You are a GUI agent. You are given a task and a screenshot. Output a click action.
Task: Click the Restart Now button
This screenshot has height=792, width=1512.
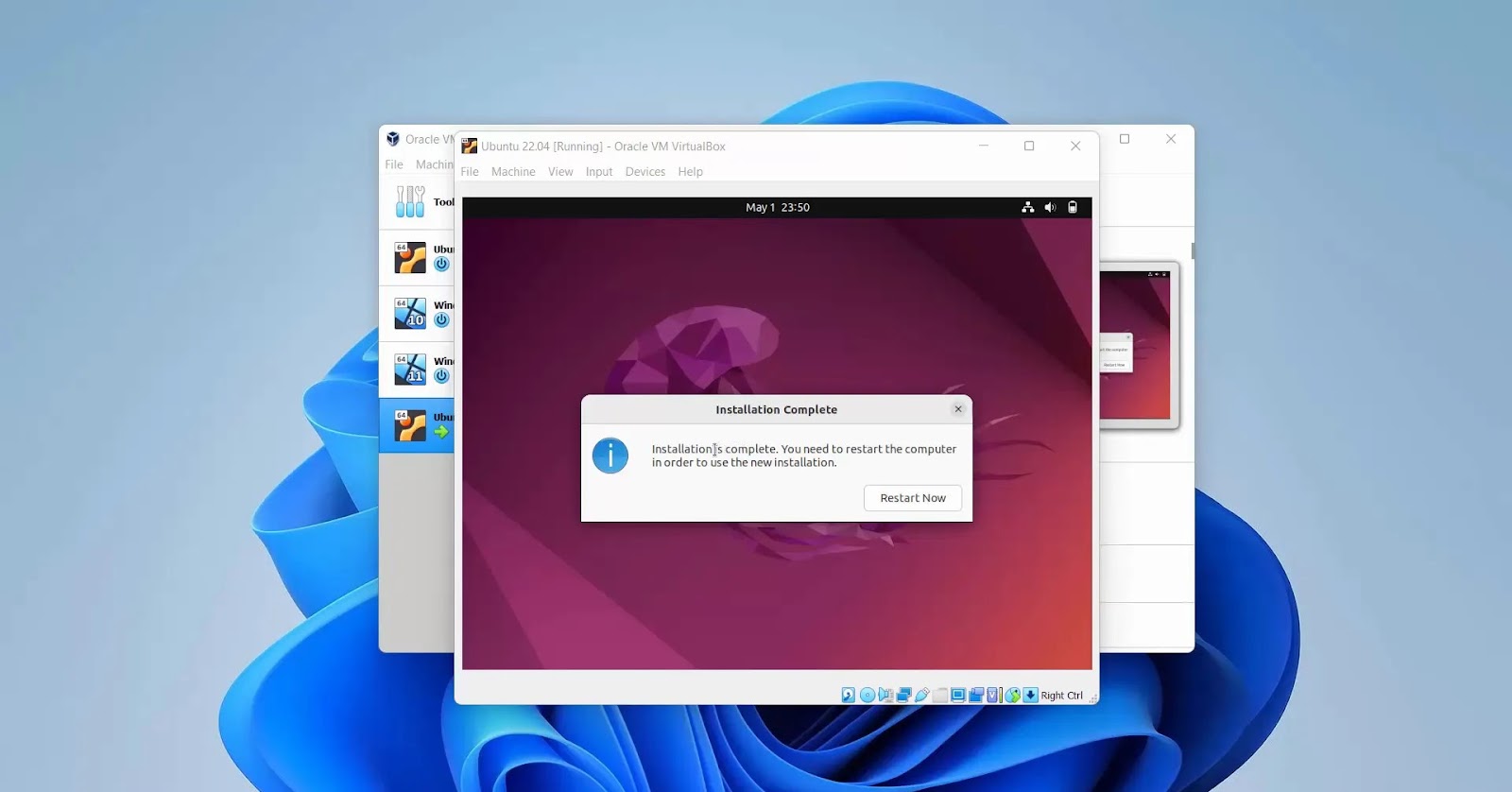(913, 498)
